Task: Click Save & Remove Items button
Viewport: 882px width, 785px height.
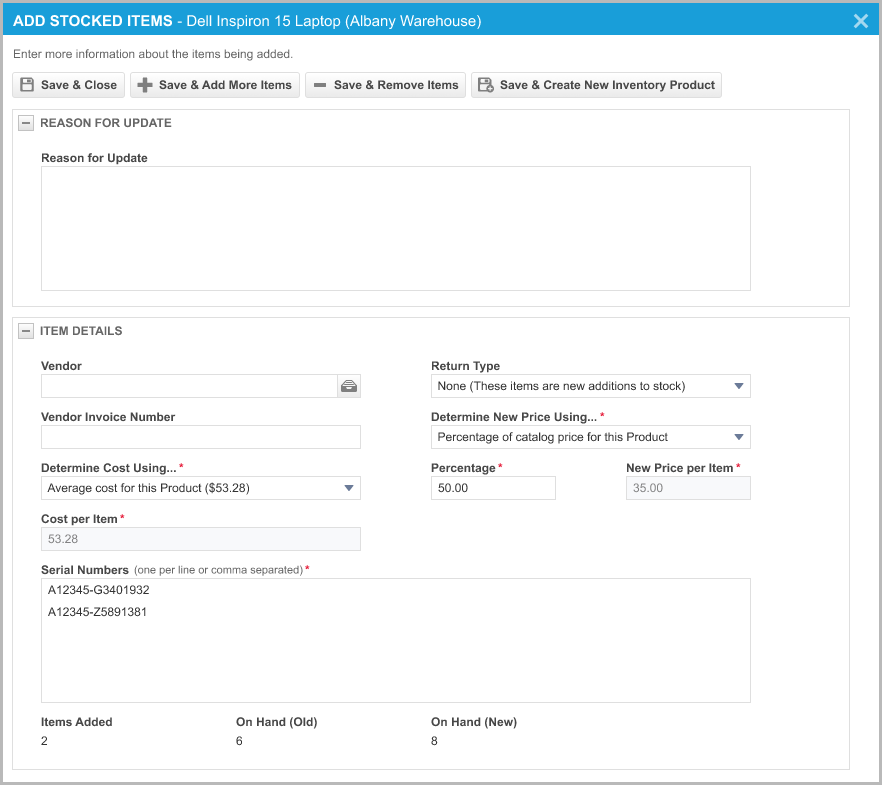Action: coord(385,85)
